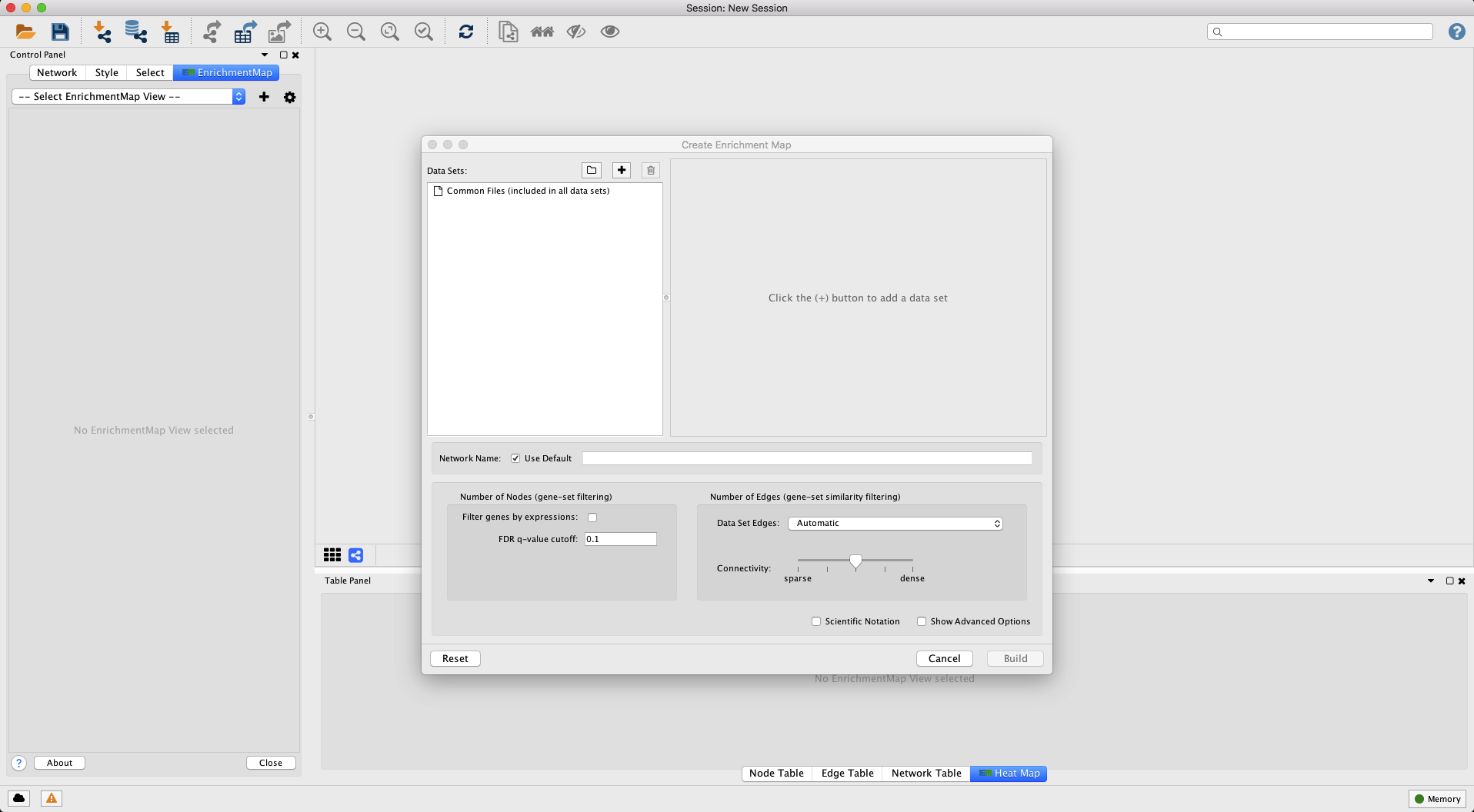Enable Scientific Notation checkbox

pyautogui.click(x=816, y=621)
